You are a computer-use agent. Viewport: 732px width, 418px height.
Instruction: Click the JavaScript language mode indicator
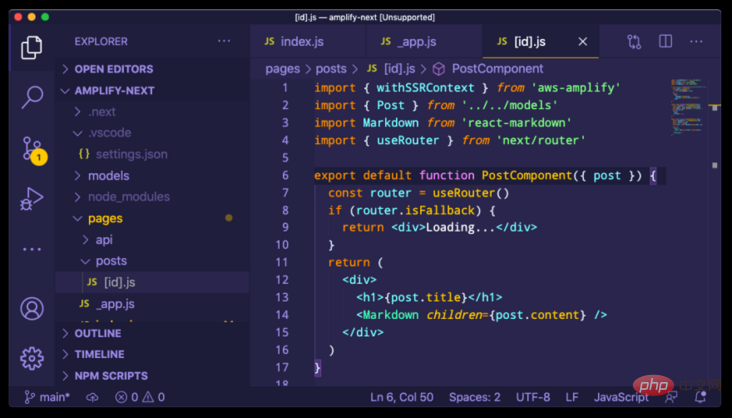(x=621, y=397)
